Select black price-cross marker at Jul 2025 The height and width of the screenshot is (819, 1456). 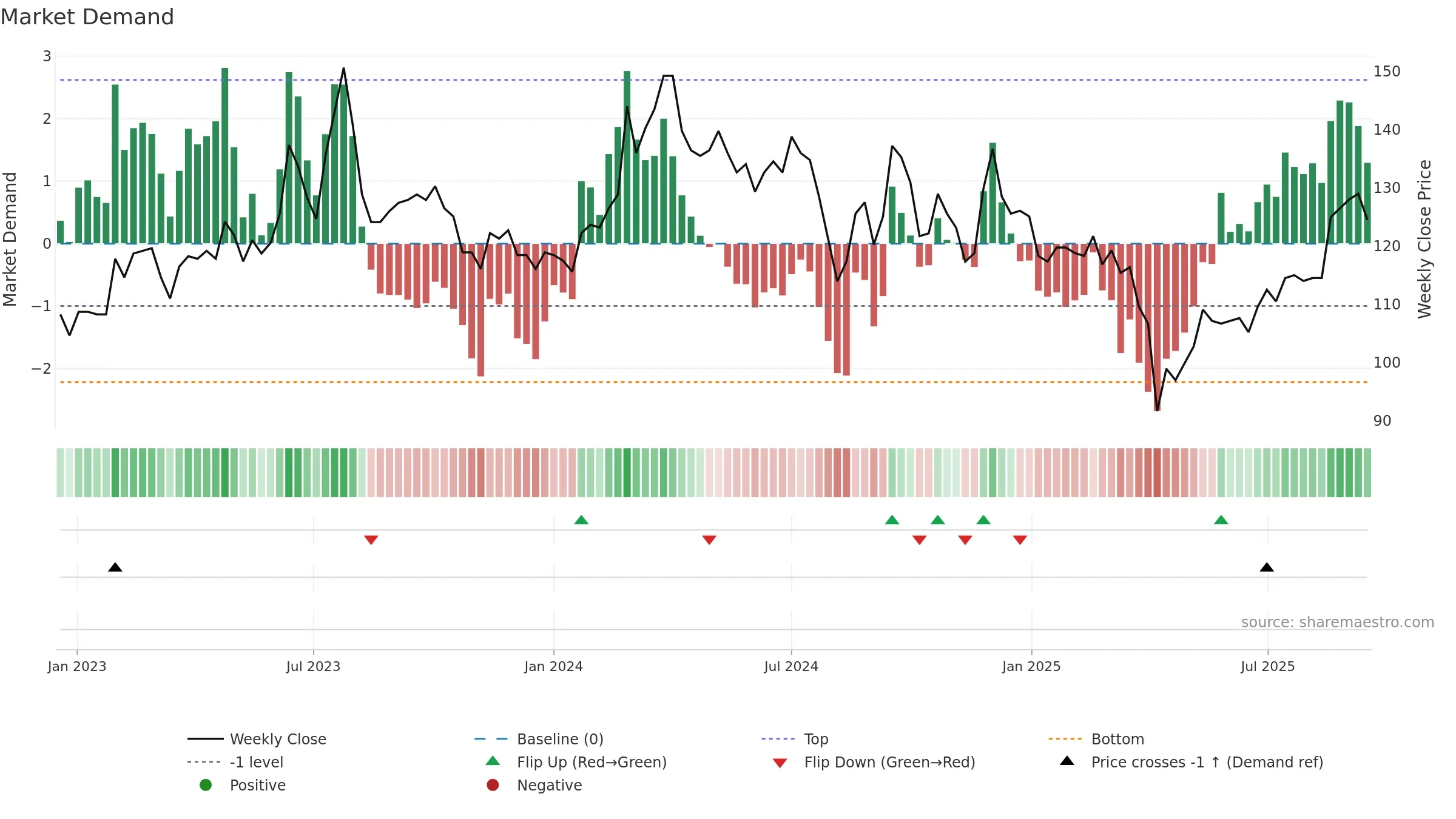1267,567
